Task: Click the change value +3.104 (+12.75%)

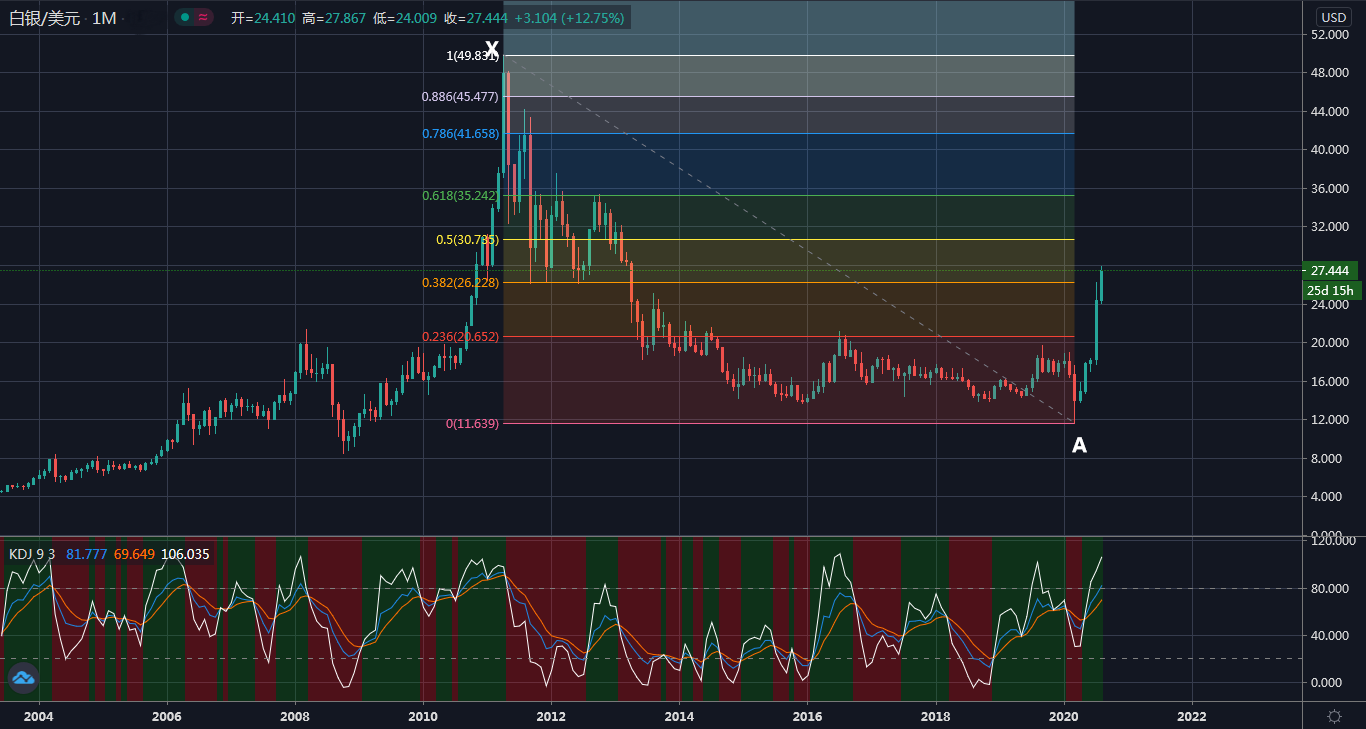Action: coord(570,18)
